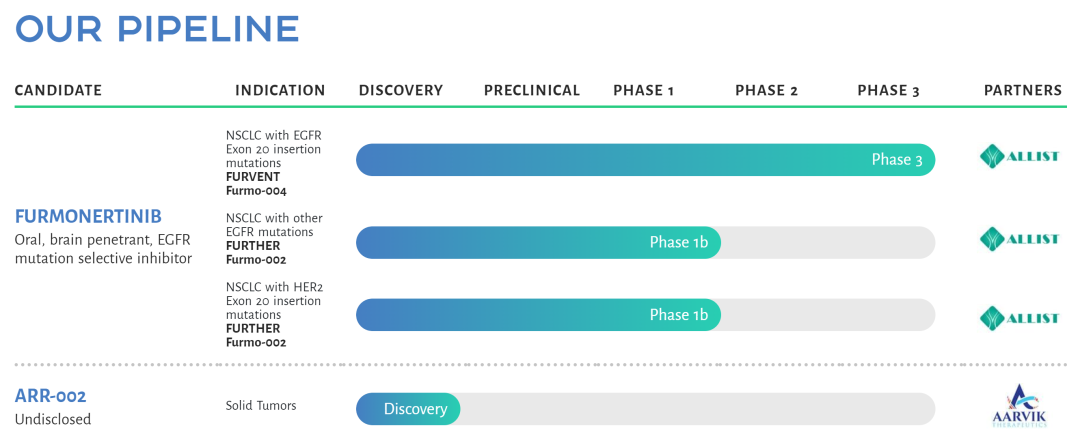Screen dimensions: 1080x441
Task: Select the Indication column header
Action: tap(280, 90)
